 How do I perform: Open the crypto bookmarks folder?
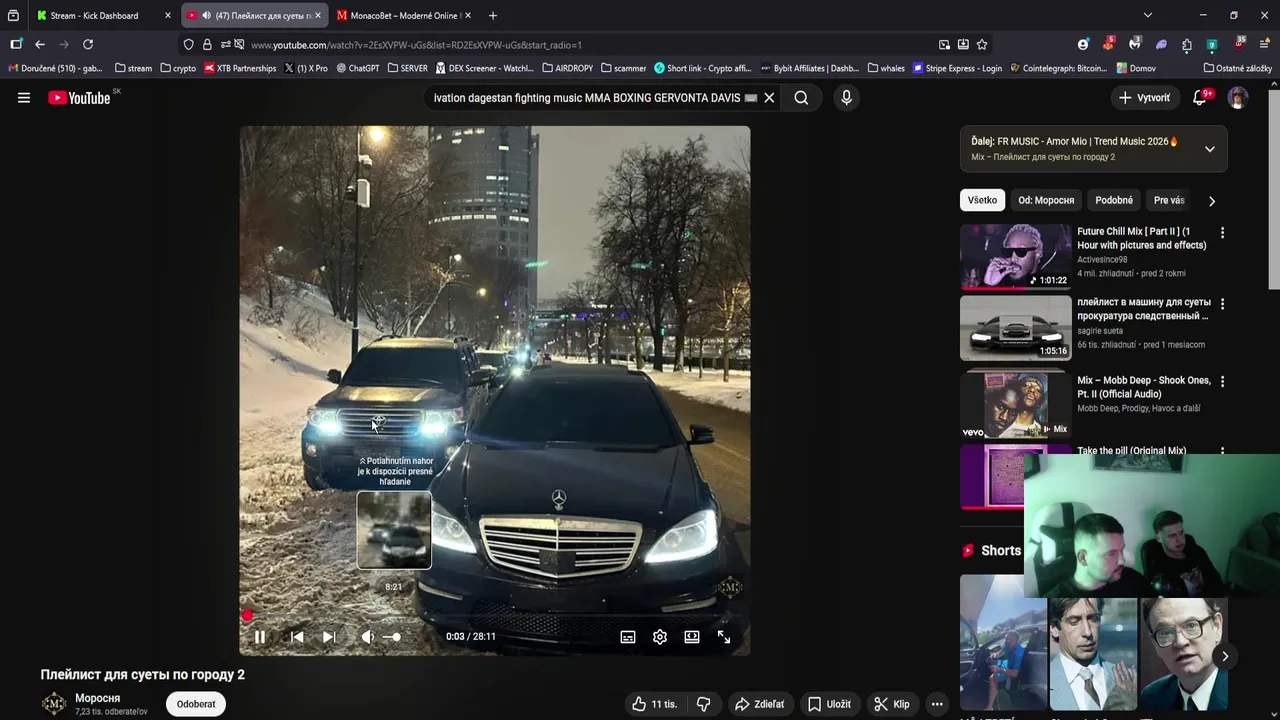coord(178,68)
